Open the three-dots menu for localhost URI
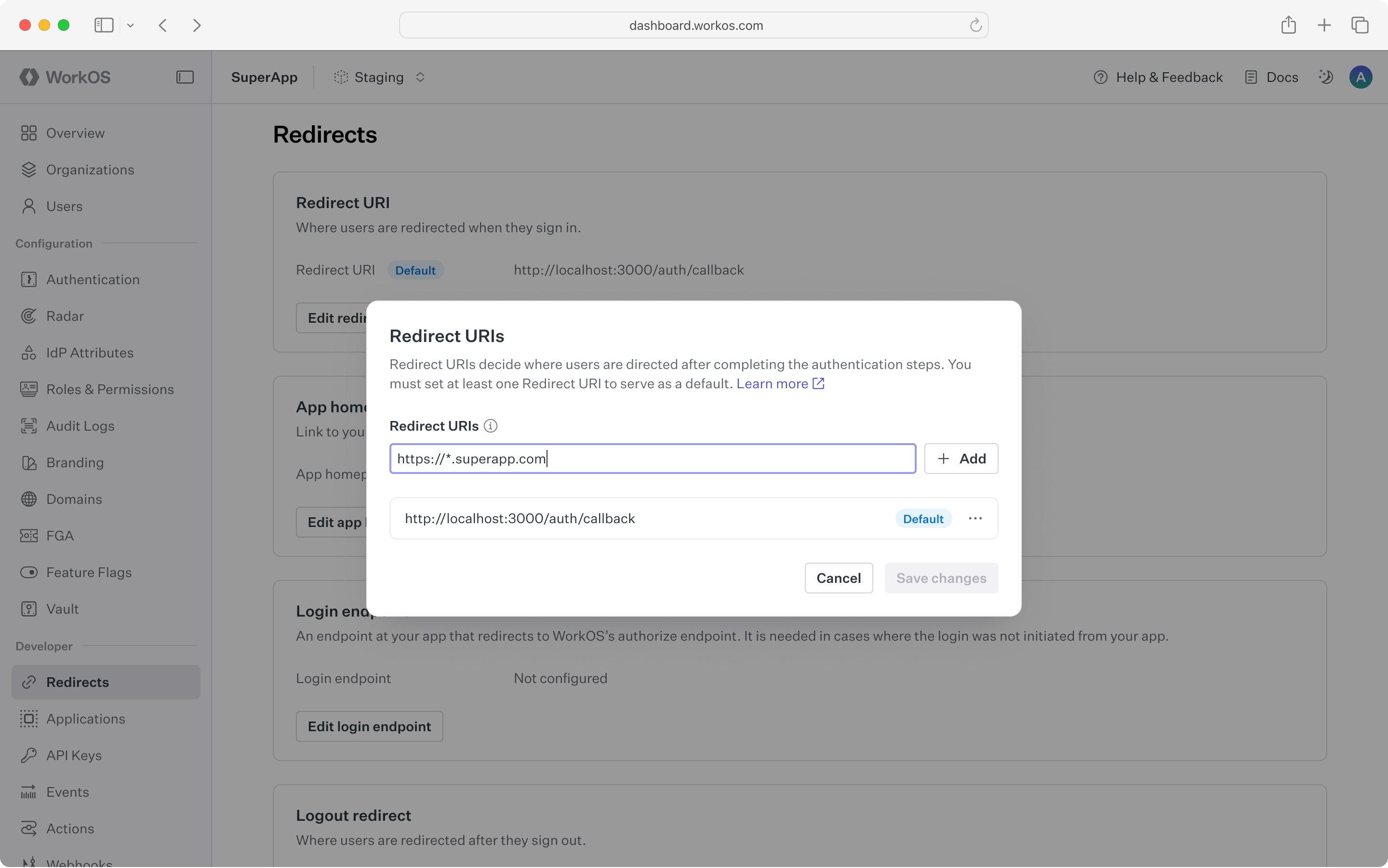 click(x=975, y=518)
